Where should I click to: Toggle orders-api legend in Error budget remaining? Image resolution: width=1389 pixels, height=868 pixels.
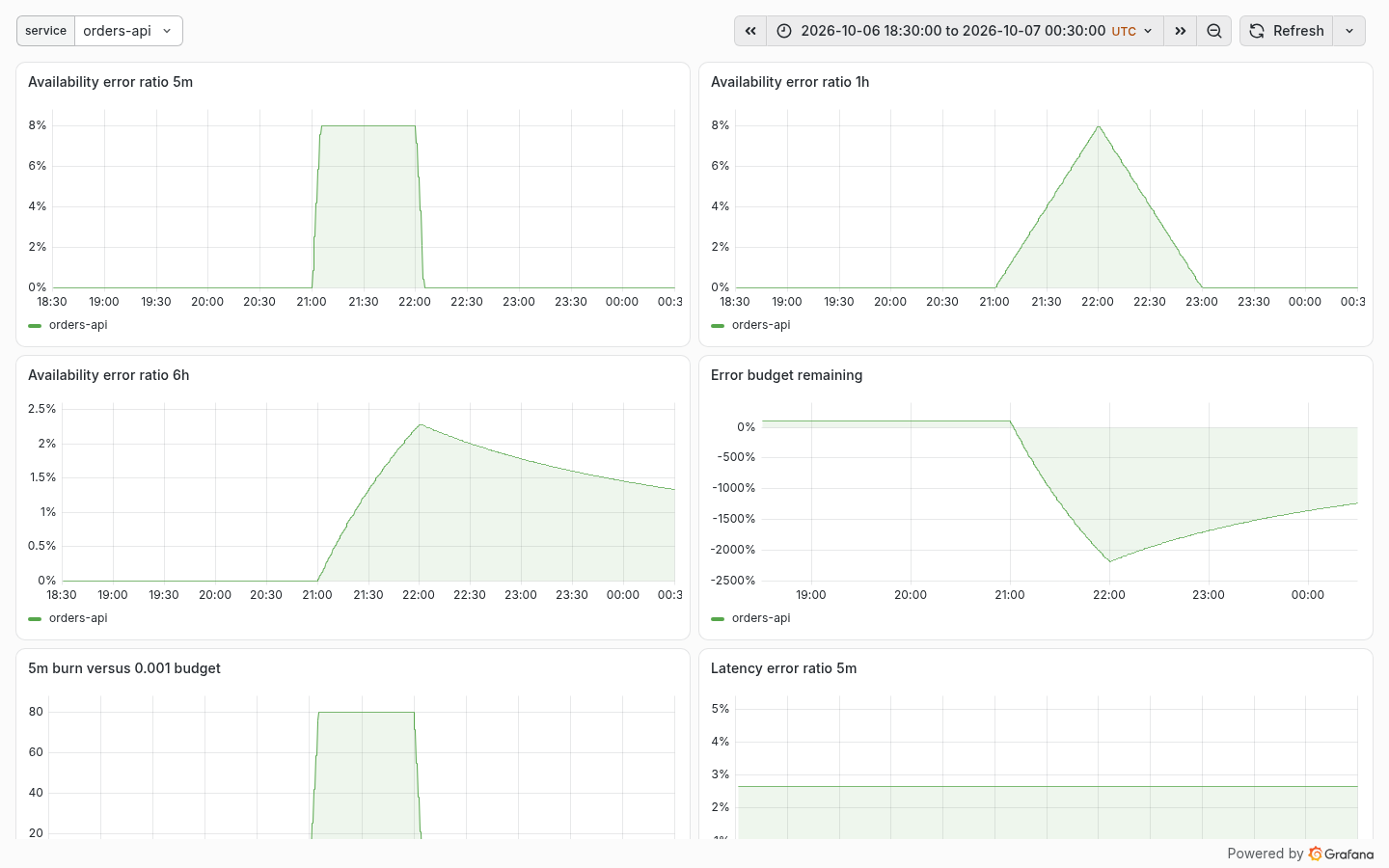pos(761,618)
